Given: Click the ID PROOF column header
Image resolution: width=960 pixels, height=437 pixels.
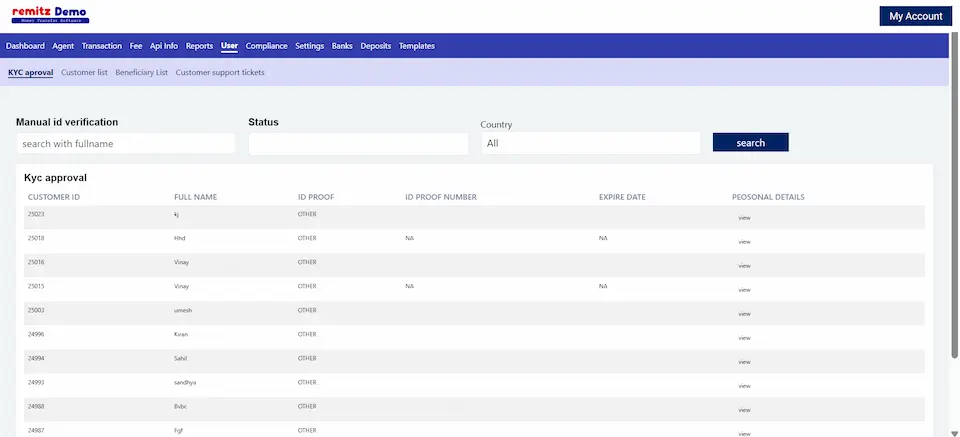Looking at the screenshot, I should tap(316, 197).
